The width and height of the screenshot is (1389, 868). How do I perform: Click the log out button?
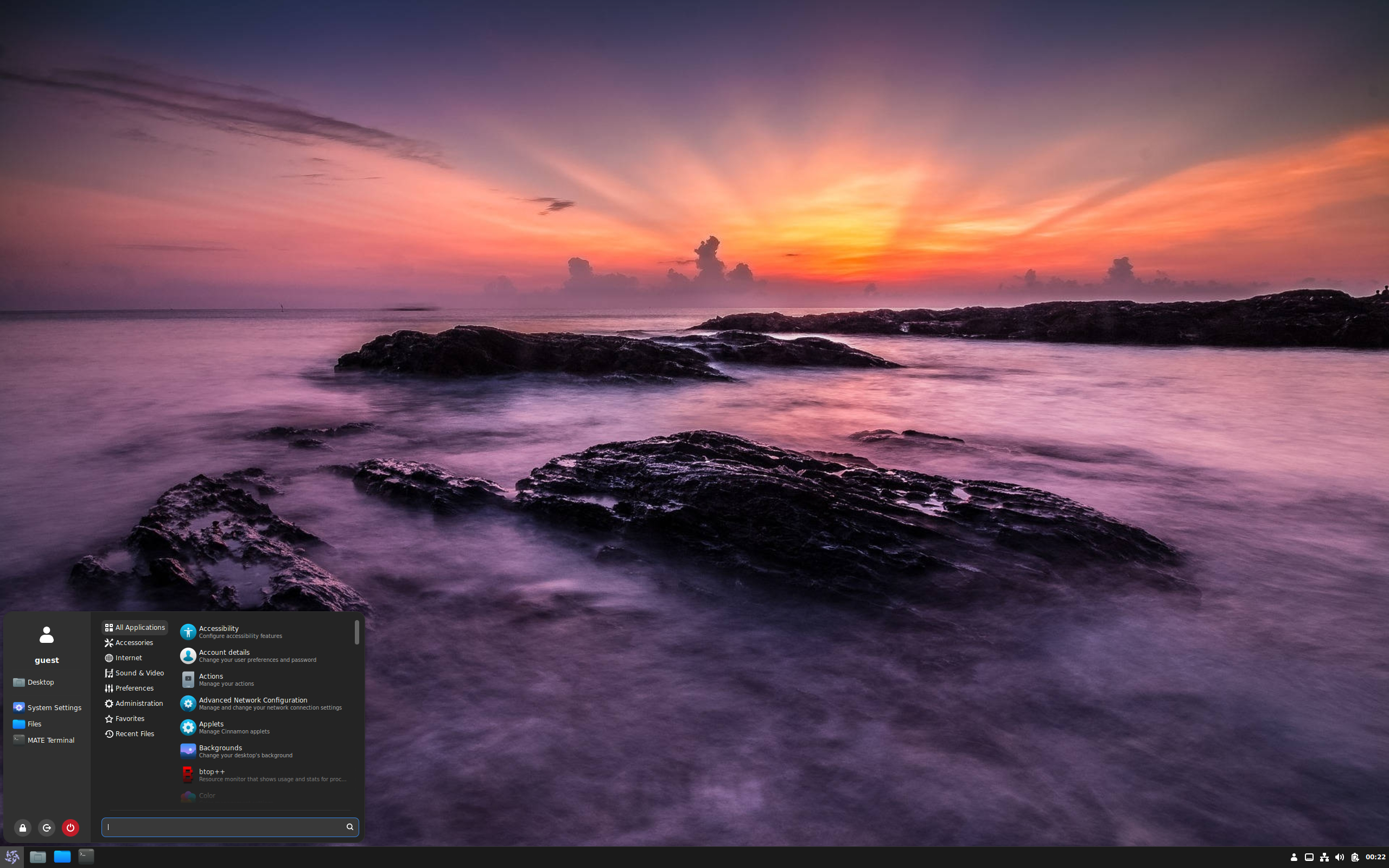pos(47,828)
